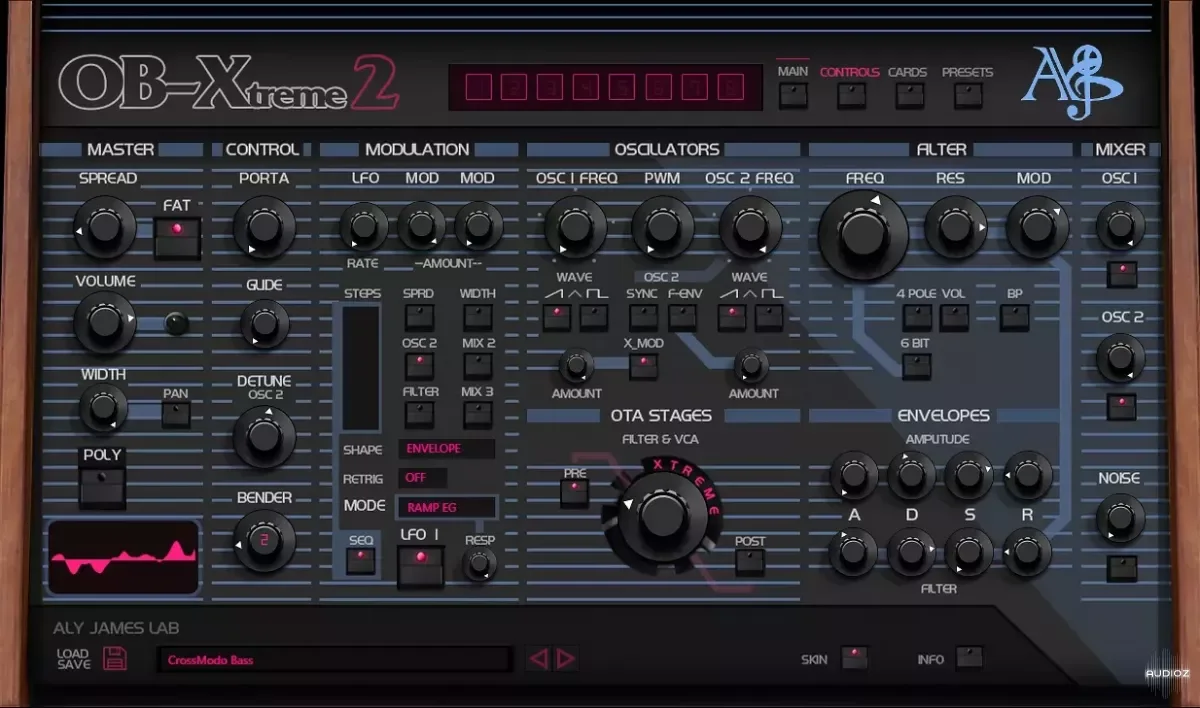Viewport: 1200px width, 708px height.
Task: Toggle the OSC 1 mixer enable button
Action: pyautogui.click(x=1121, y=274)
